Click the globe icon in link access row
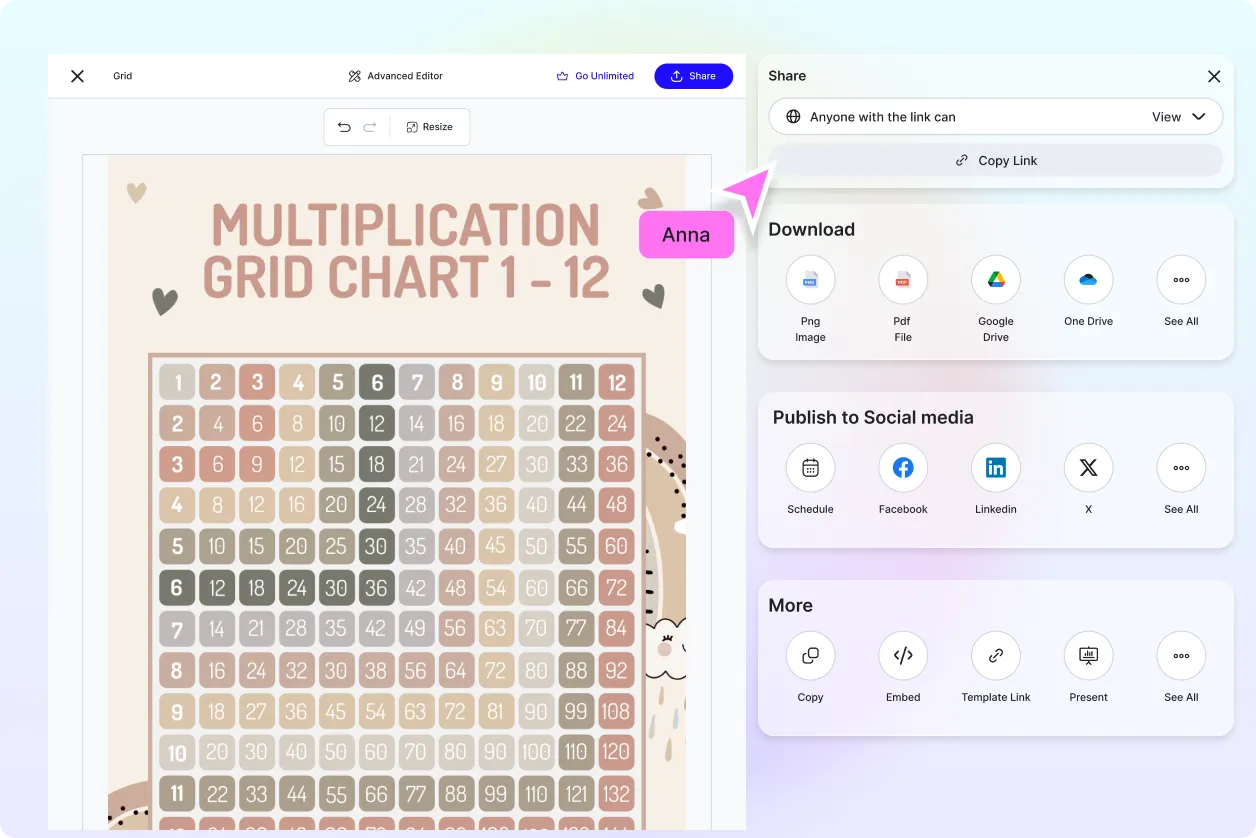This screenshot has height=838, width=1256. [x=793, y=117]
